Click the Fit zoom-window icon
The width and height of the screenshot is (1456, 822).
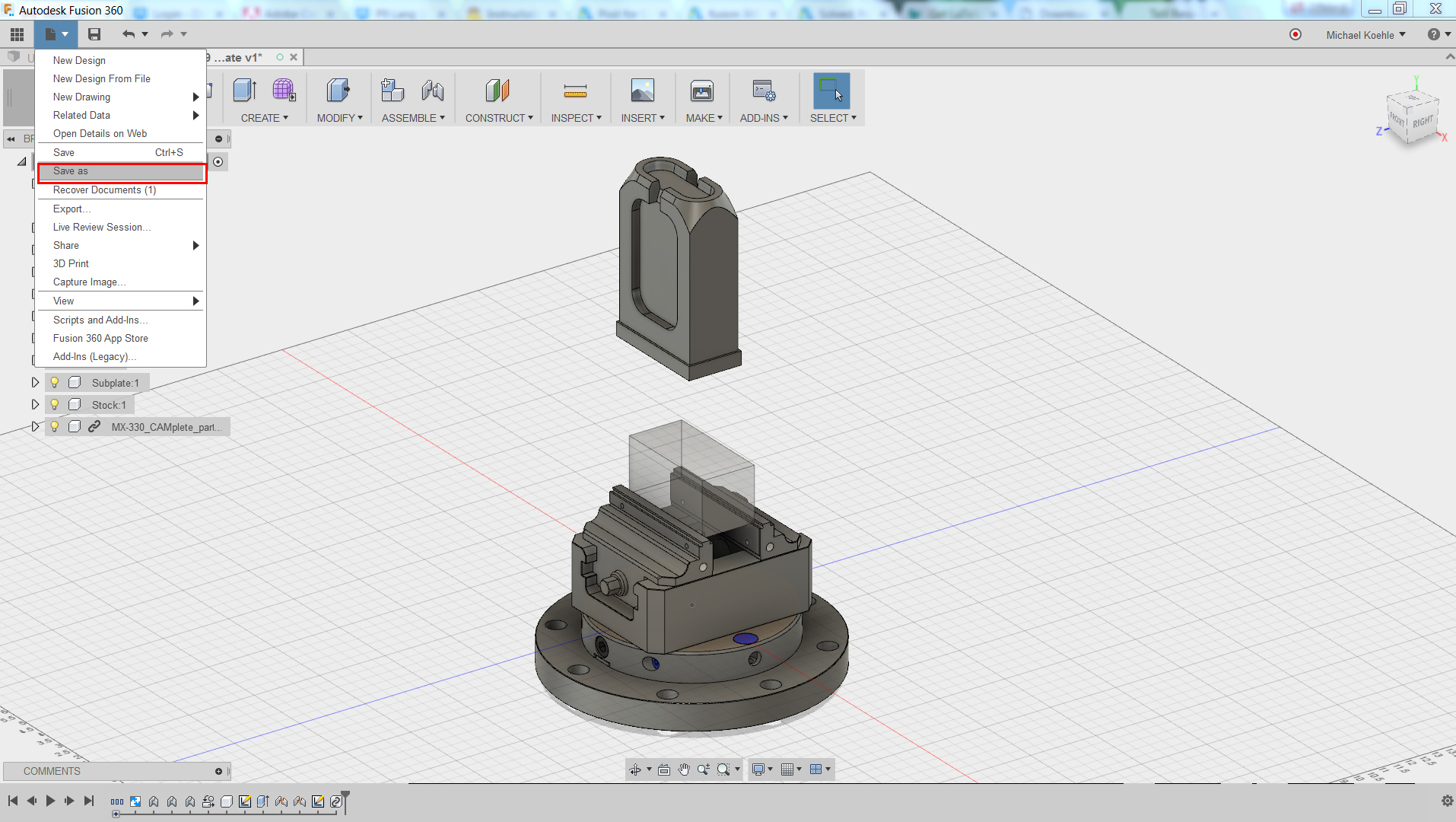point(723,769)
